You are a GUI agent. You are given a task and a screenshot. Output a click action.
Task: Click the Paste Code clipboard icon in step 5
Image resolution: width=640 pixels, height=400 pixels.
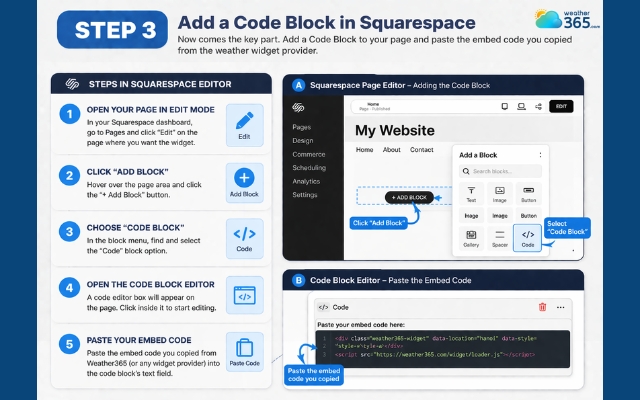[244, 351]
